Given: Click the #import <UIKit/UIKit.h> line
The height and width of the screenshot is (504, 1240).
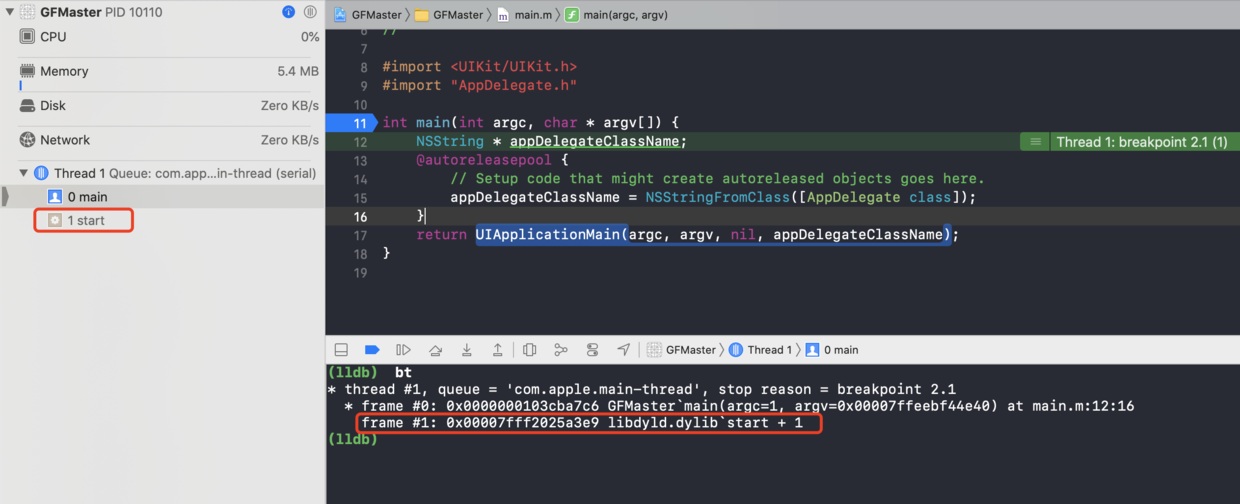Looking at the screenshot, I should 479,67.
